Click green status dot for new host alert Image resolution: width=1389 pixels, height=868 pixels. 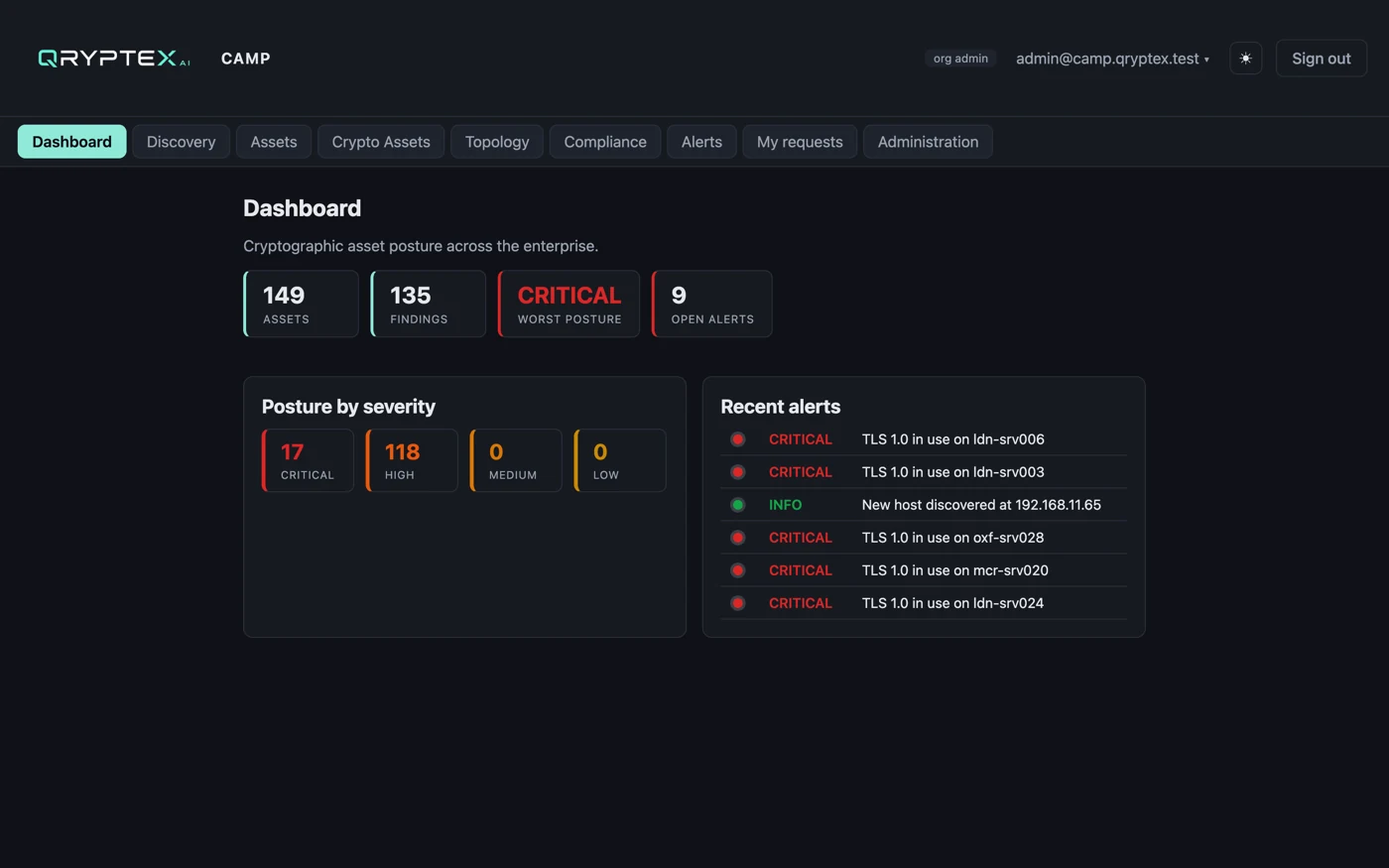coord(737,505)
